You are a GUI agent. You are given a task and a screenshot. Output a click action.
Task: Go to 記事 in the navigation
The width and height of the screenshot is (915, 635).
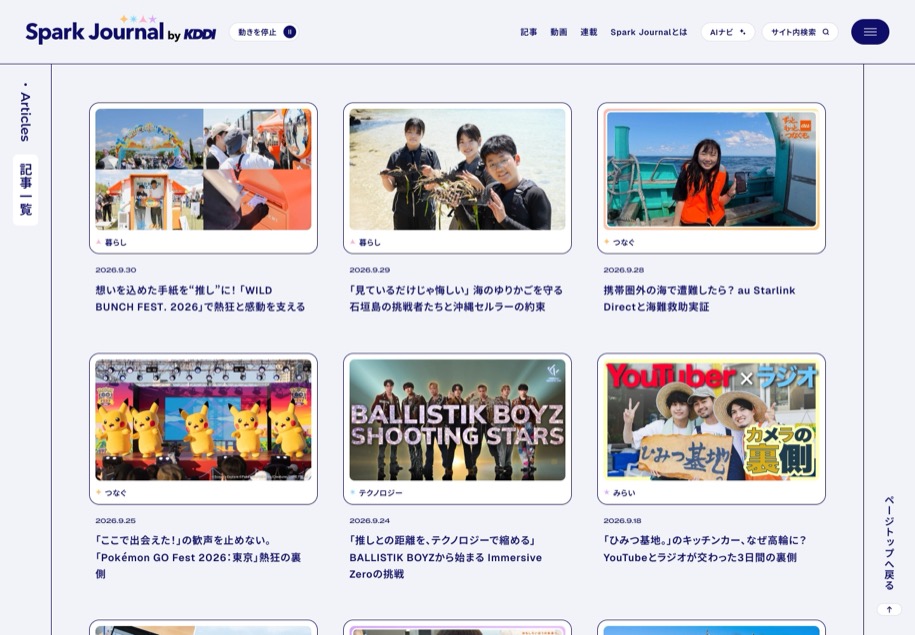529,32
